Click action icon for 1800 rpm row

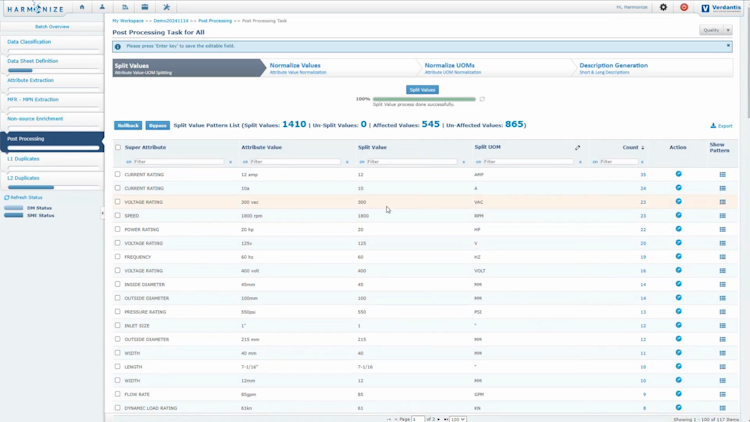click(678, 215)
